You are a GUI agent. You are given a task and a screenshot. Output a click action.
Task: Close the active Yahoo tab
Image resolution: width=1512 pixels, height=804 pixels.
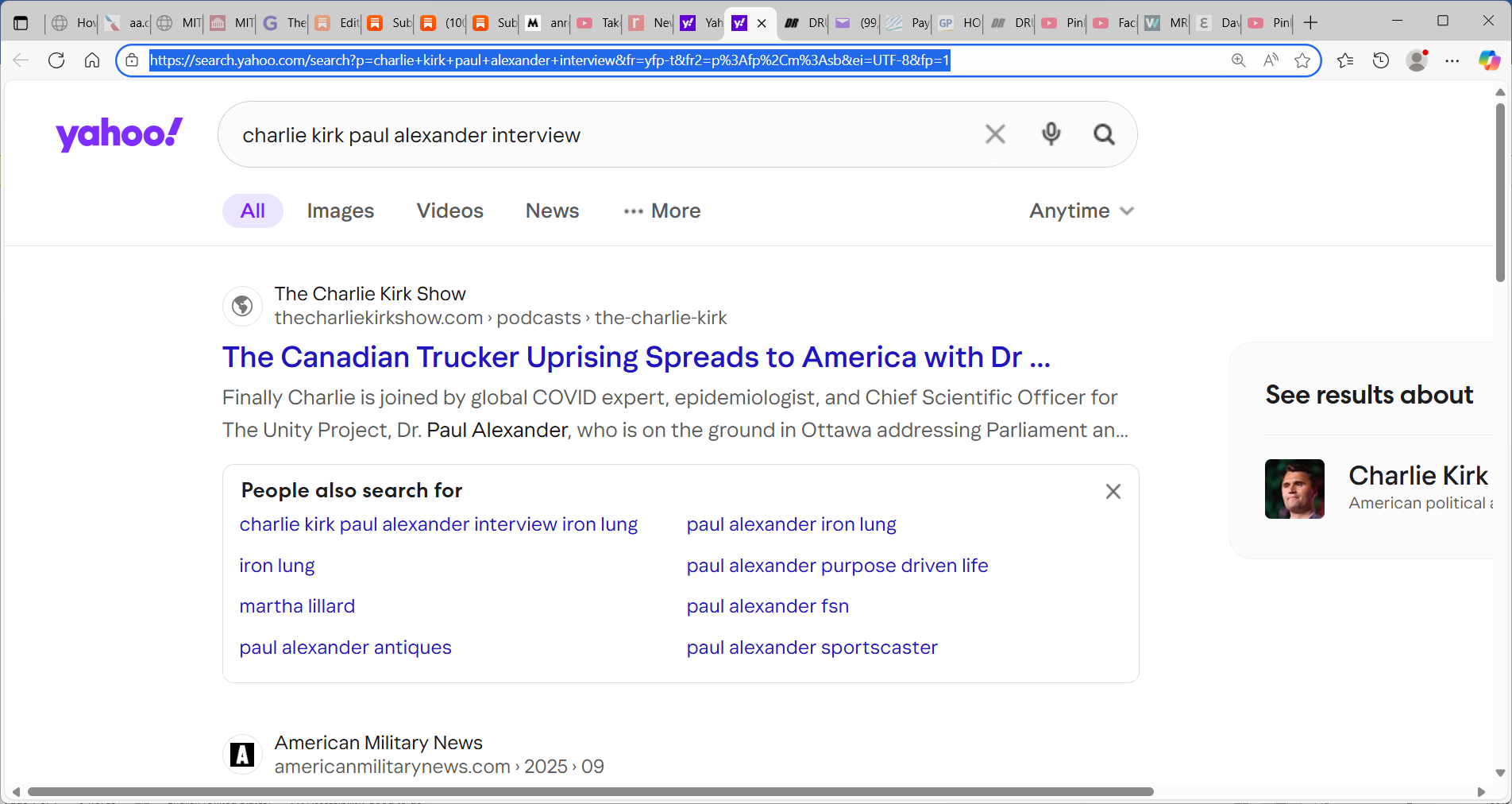[762, 23]
